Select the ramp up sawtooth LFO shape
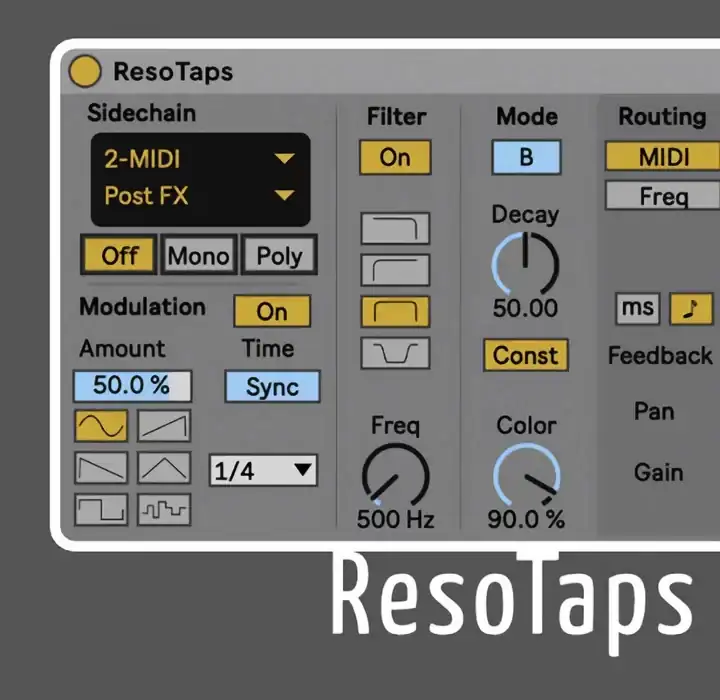Screen dimensions: 720x700 pyautogui.click(x=164, y=426)
